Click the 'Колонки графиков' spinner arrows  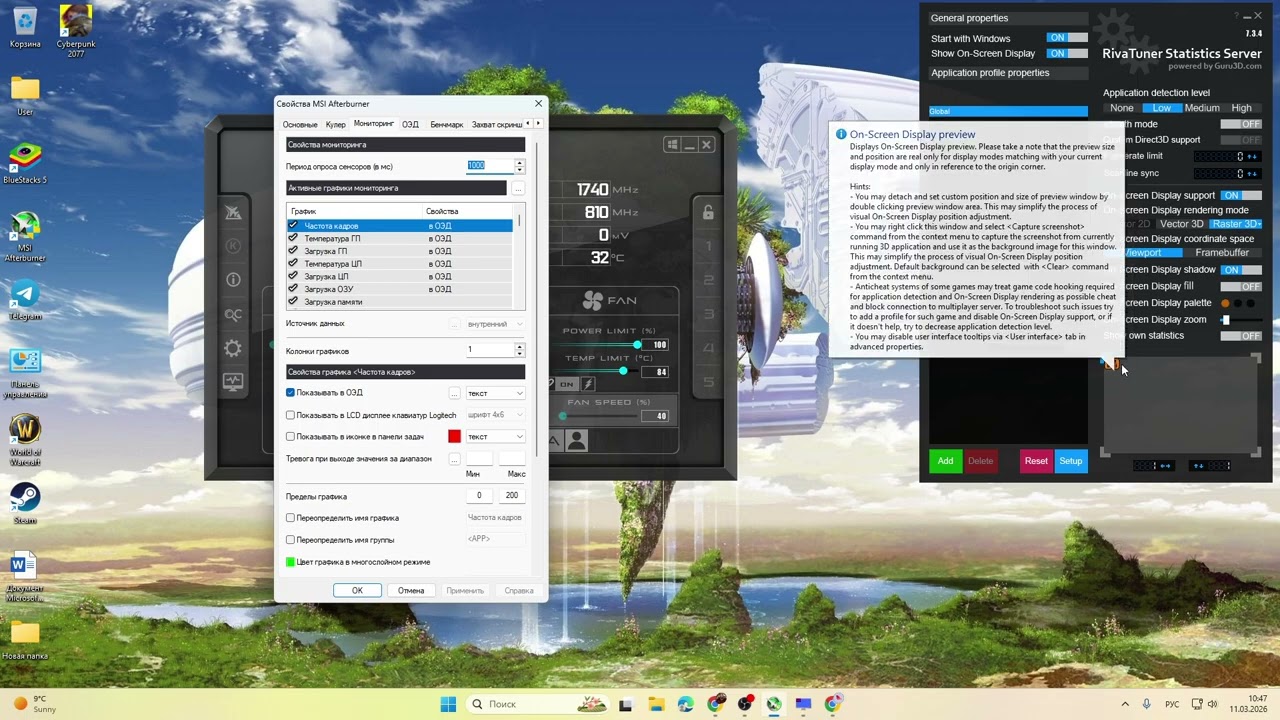[x=519, y=351]
